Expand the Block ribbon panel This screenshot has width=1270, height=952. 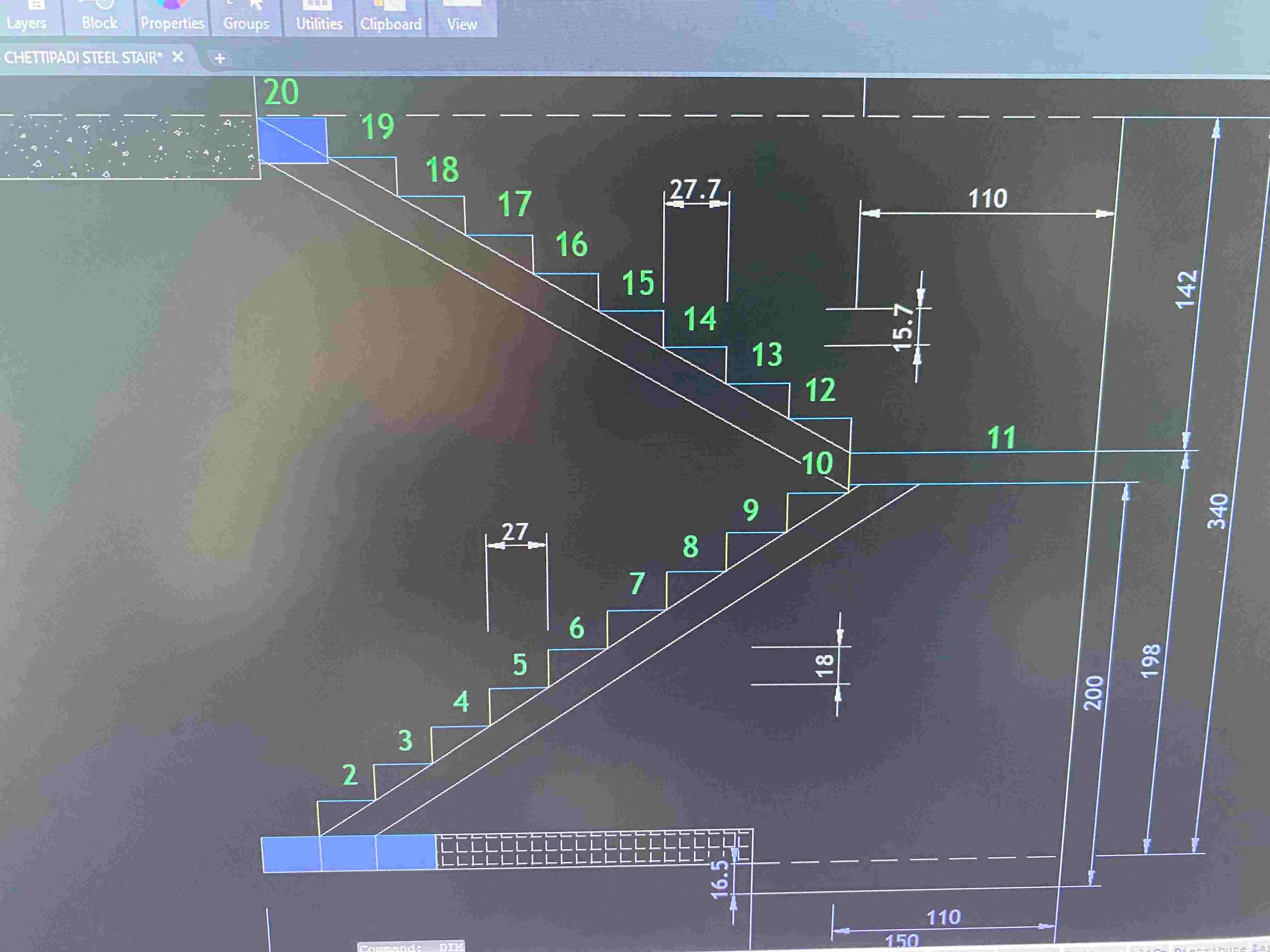click(99, 23)
